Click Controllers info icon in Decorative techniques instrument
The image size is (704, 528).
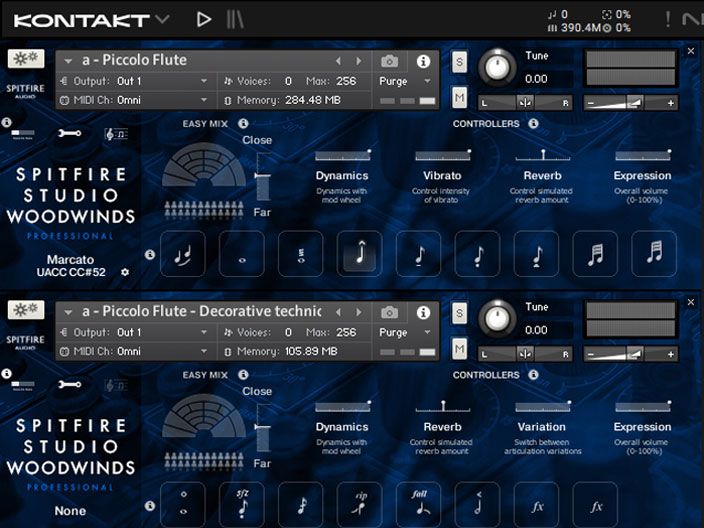tap(533, 375)
